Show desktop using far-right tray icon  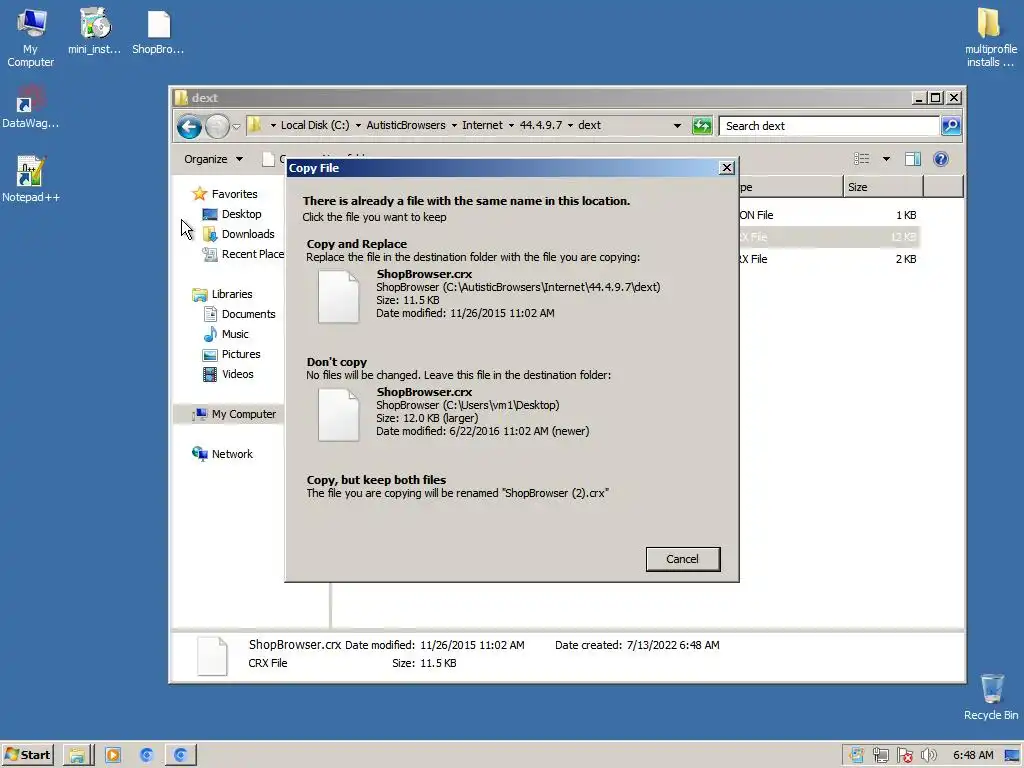pyautogui.click(x=1012, y=755)
